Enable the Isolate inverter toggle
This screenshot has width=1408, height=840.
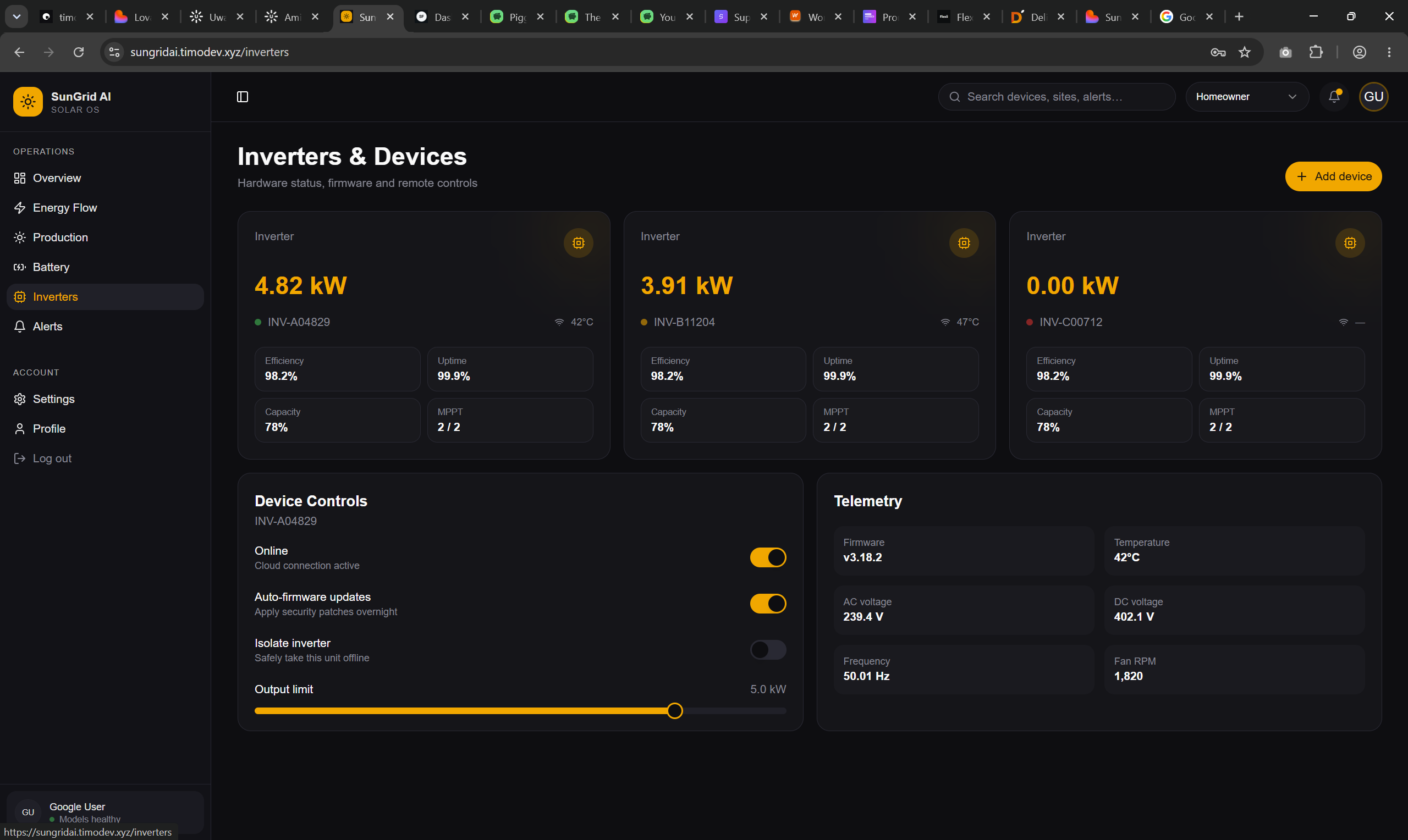point(768,650)
